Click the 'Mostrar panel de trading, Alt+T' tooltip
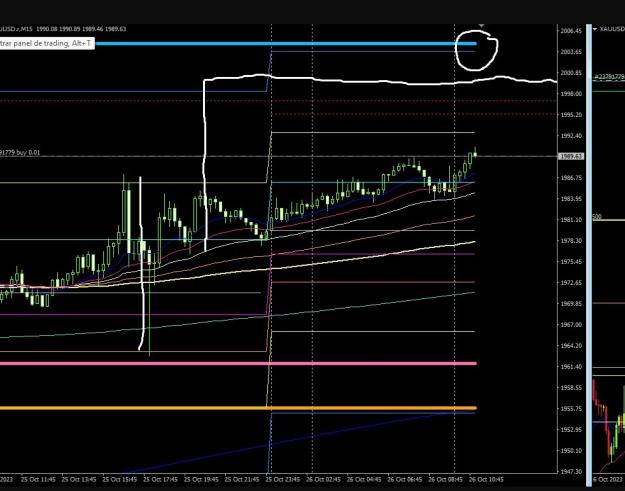The width and height of the screenshot is (625, 491). click(x=46, y=43)
